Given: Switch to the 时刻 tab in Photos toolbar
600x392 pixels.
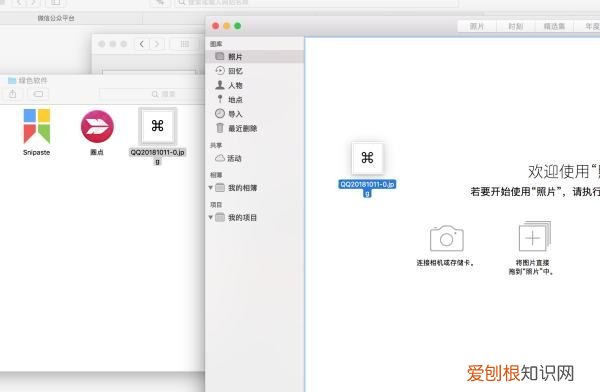Looking at the screenshot, I should coord(515,26).
